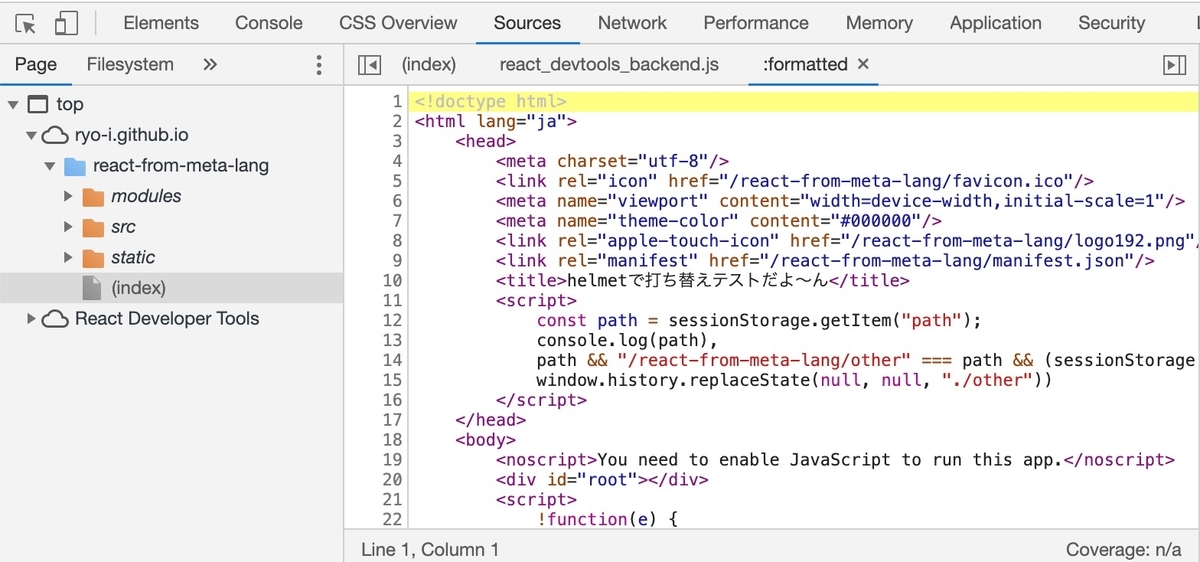Click line number 12 gutter
The height and width of the screenshot is (562, 1200).
tap(392, 320)
